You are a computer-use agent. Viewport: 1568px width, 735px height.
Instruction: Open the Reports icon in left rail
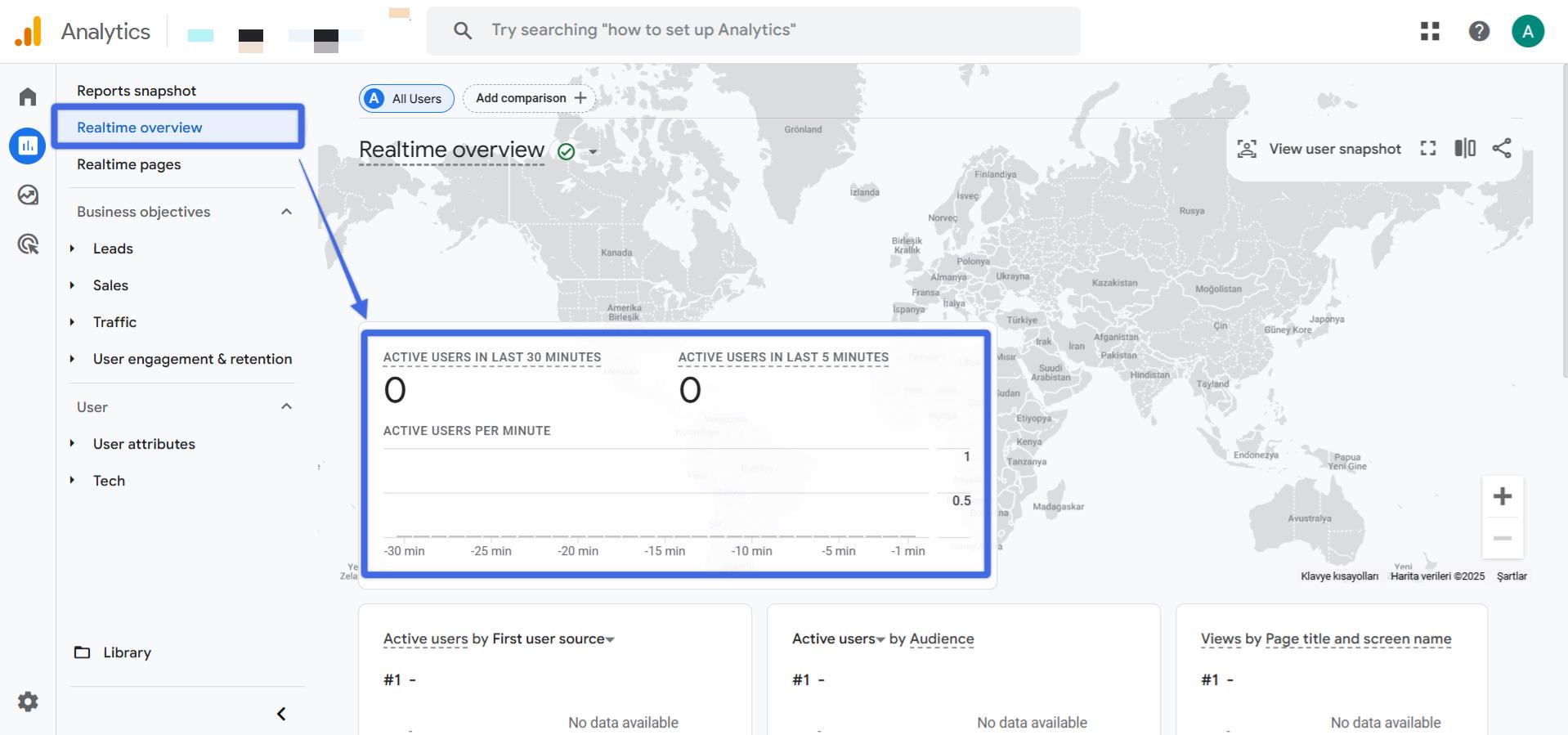click(28, 146)
